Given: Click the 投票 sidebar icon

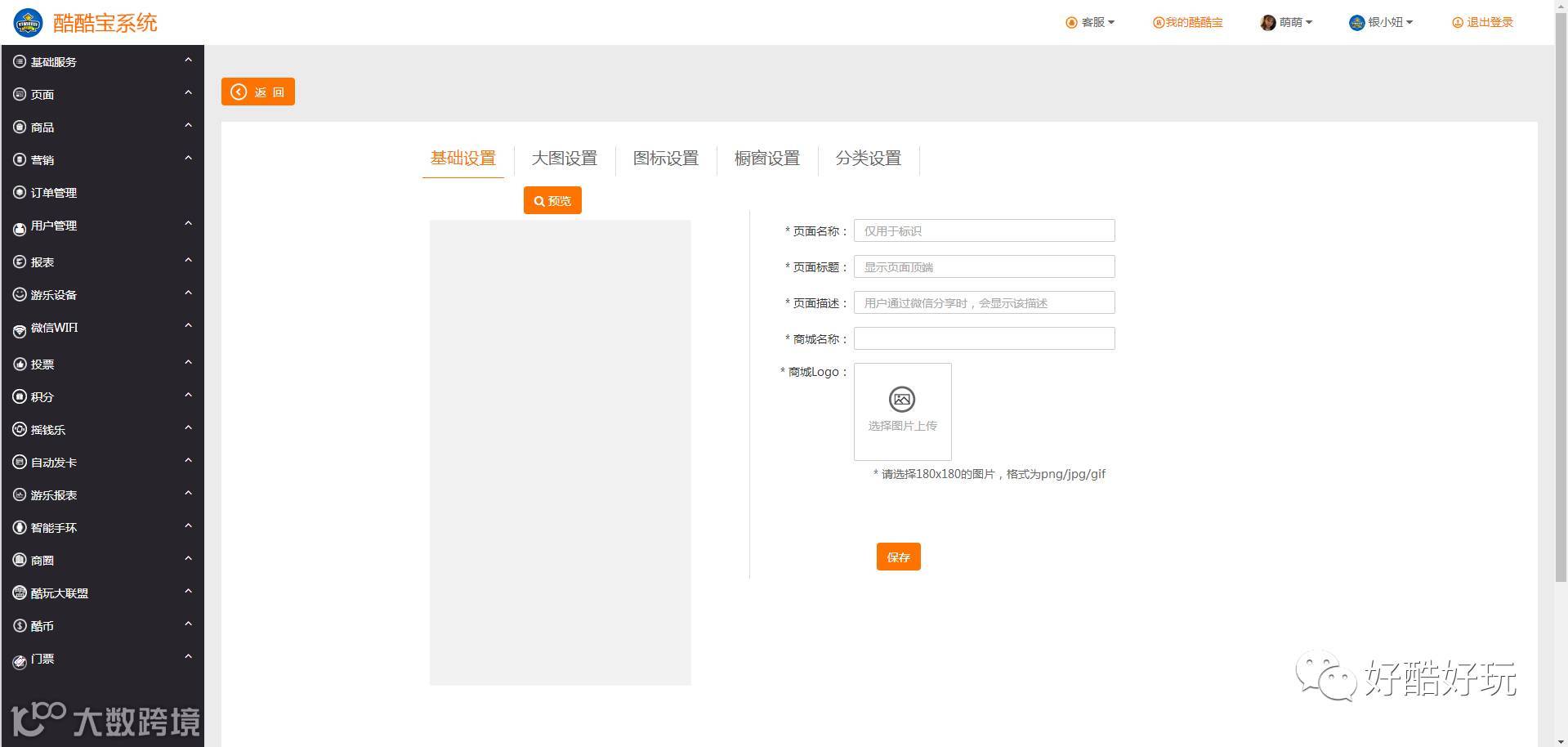Looking at the screenshot, I should click(20, 364).
